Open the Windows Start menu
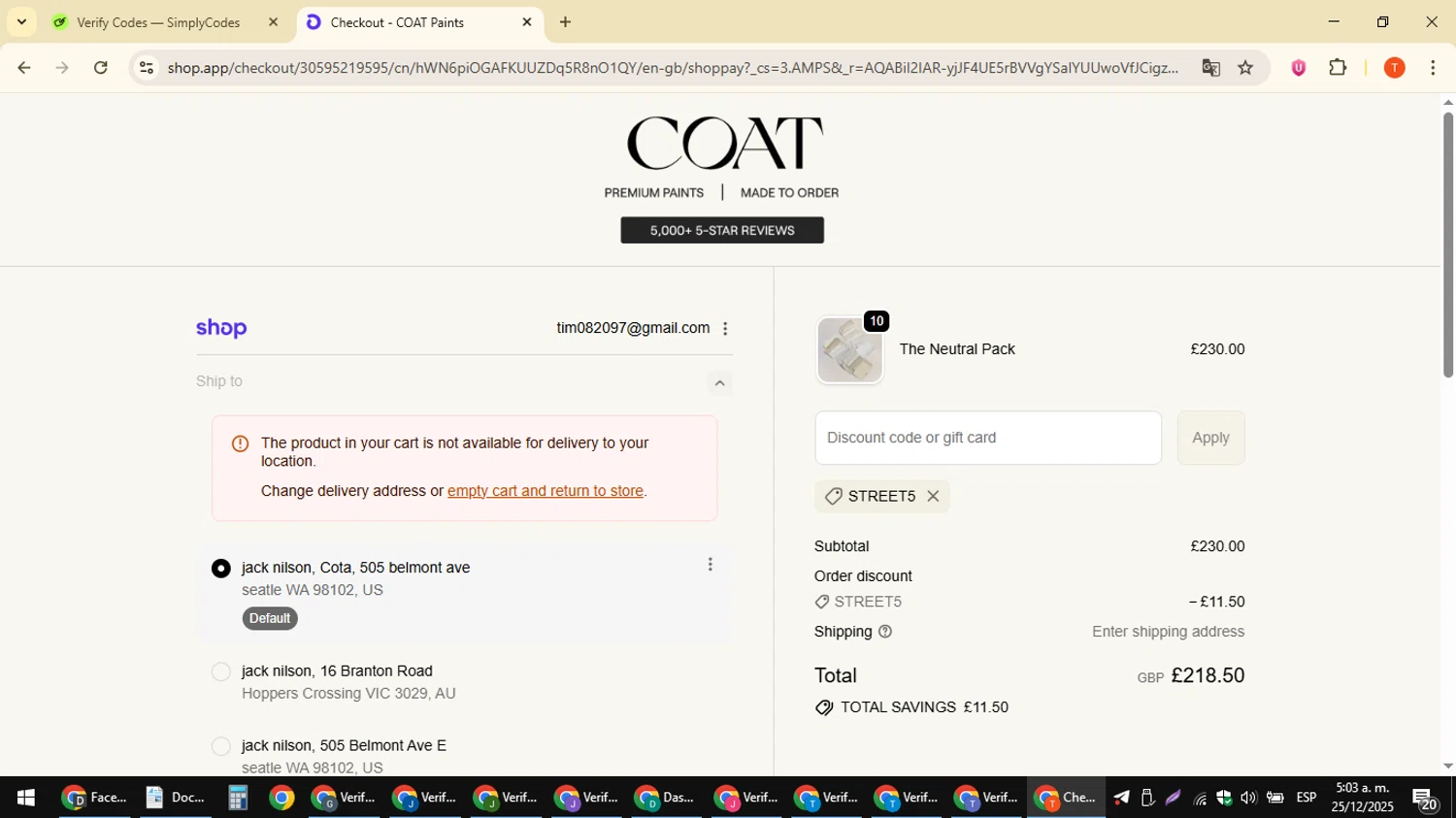1456x818 pixels. tap(25, 798)
